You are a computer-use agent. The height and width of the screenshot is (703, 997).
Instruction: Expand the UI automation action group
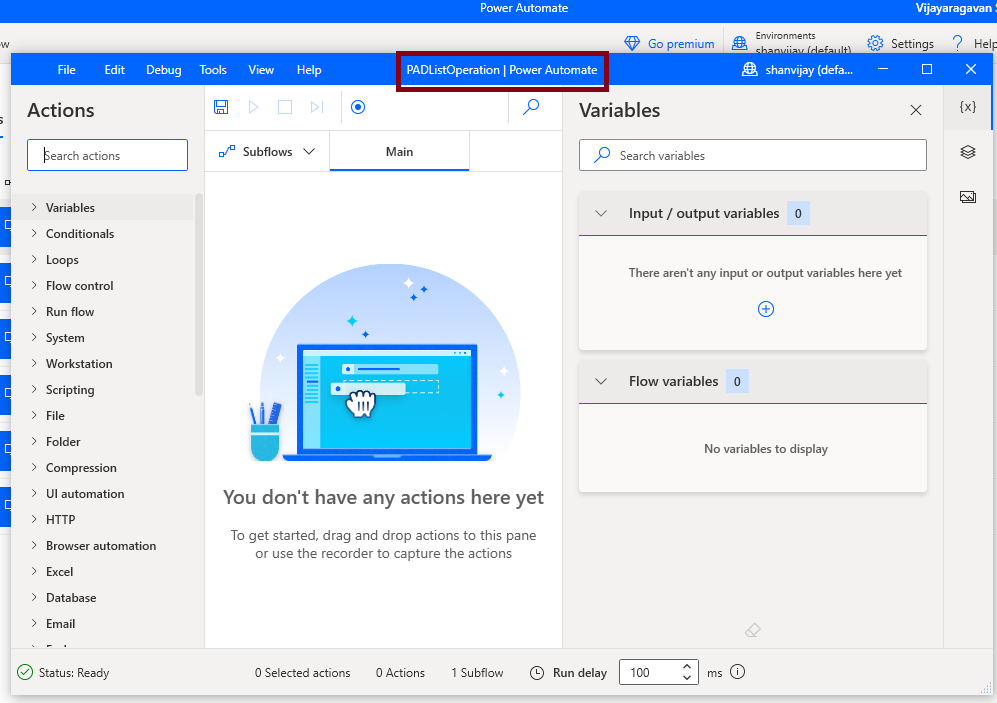click(x=34, y=493)
